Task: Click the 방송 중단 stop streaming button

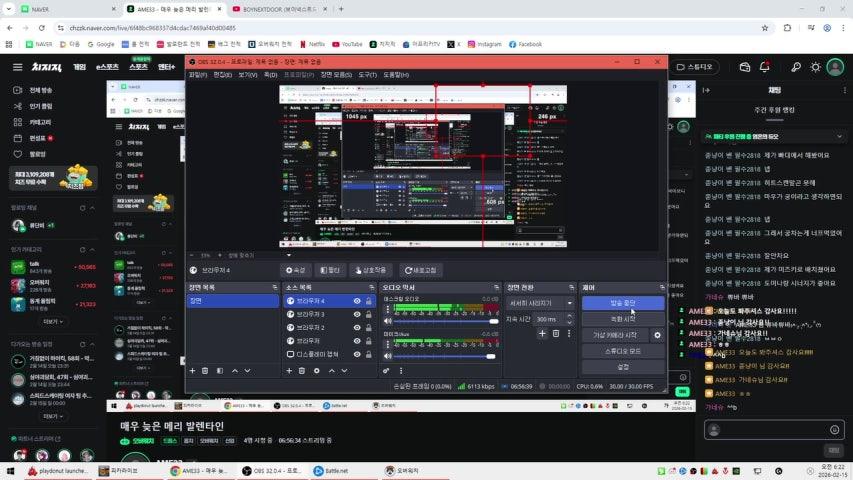Action: 622,303
